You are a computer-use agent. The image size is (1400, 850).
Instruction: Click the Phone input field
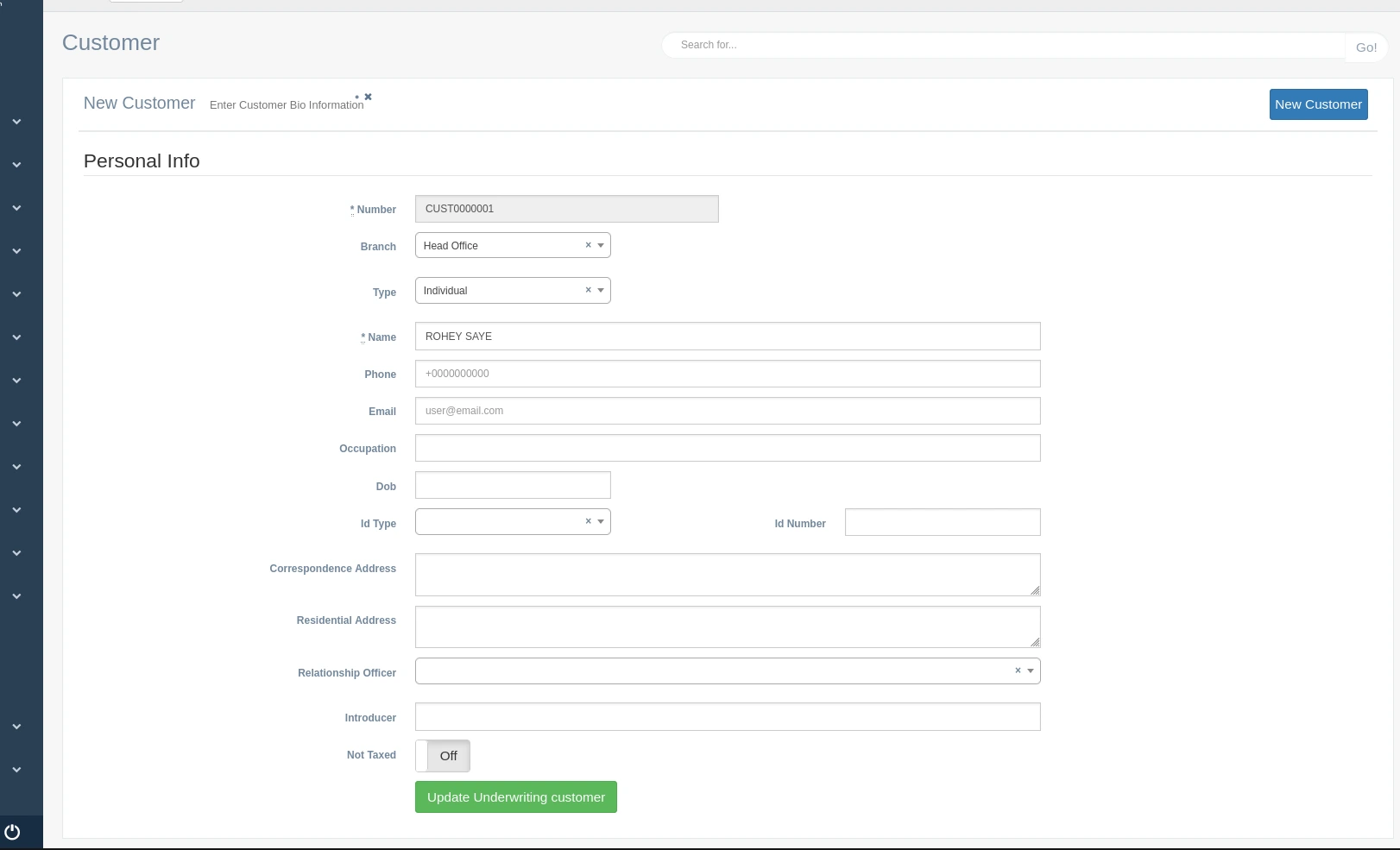click(728, 374)
